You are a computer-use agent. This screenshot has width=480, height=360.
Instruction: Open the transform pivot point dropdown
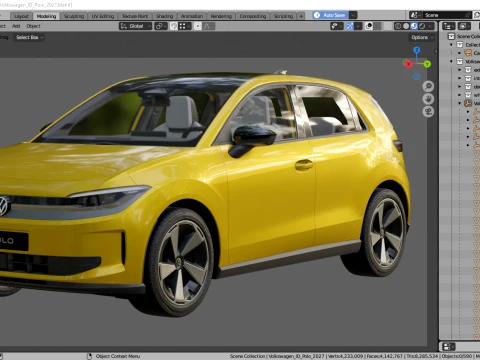click(x=161, y=26)
